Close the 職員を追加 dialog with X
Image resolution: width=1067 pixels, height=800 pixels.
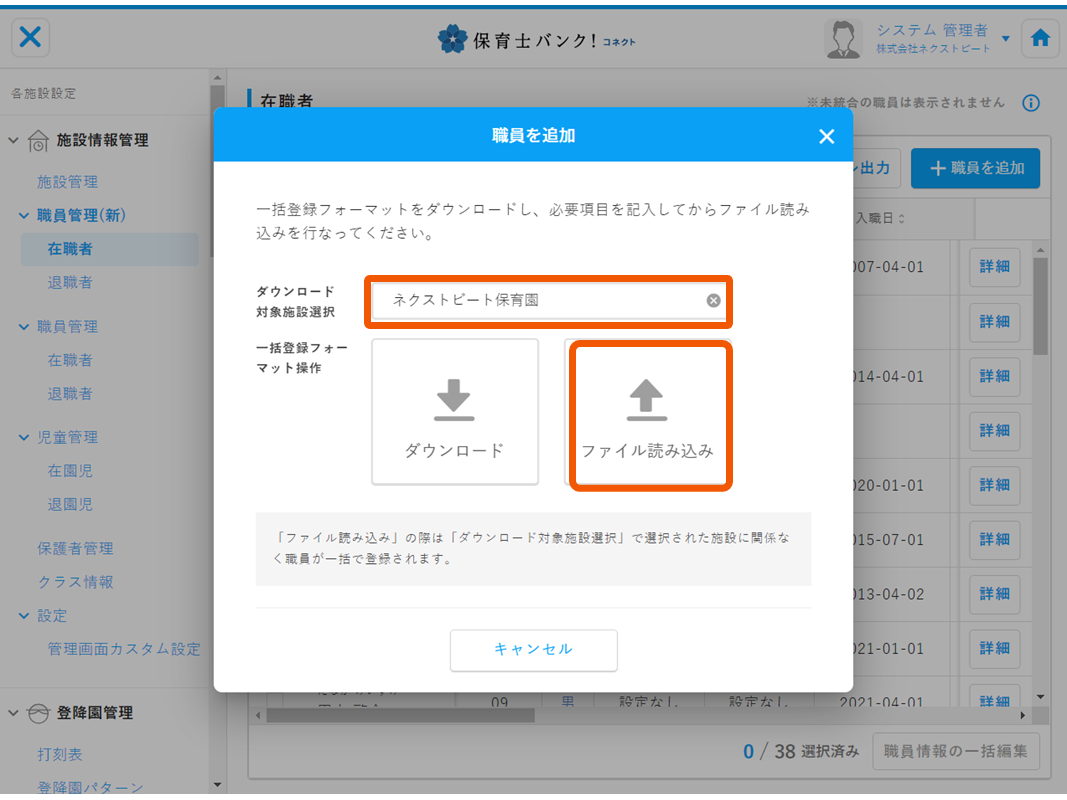click(826, 136)
